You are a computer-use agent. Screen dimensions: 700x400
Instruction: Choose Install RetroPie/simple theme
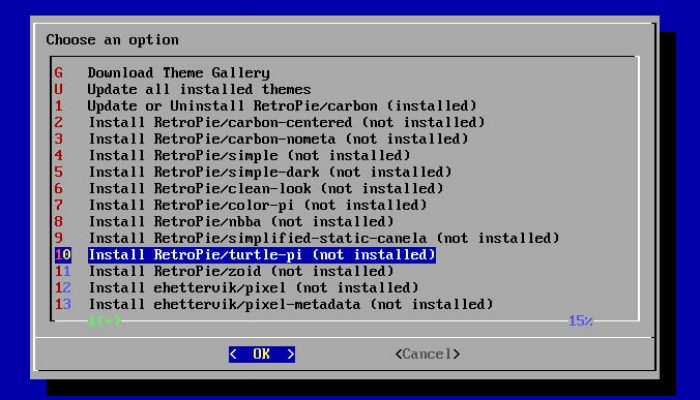(233, 155)
